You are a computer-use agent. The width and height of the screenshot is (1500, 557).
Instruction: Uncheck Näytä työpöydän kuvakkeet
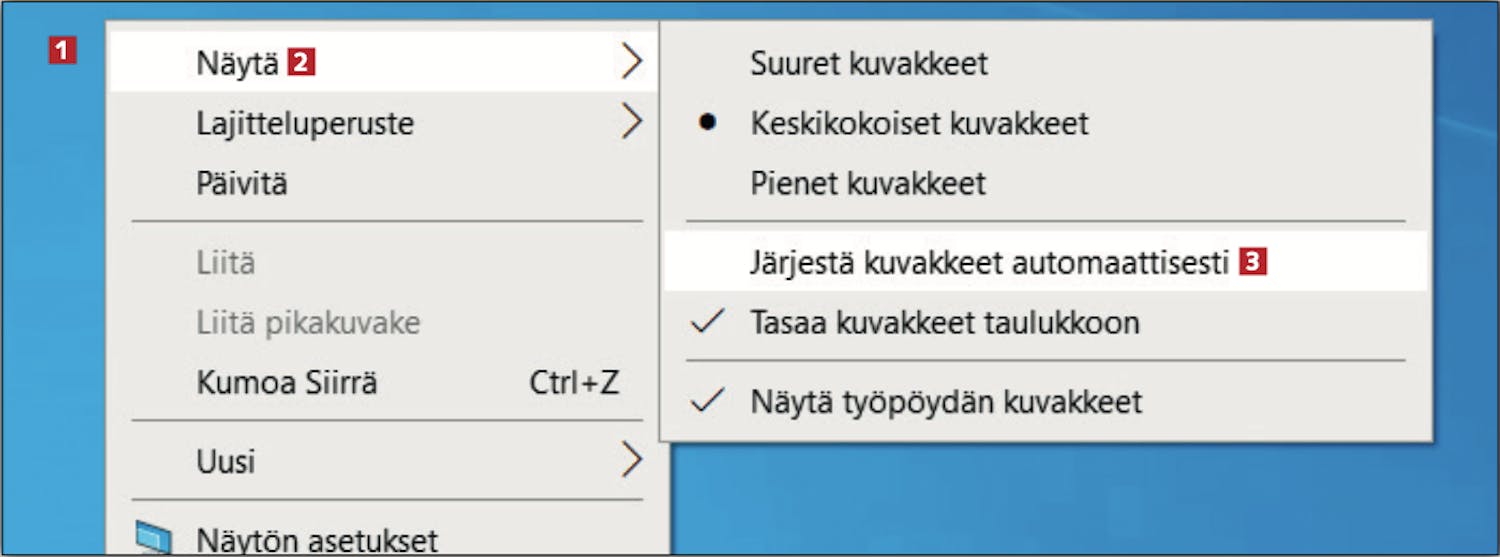pyautogui.click(x=945, y=402)
